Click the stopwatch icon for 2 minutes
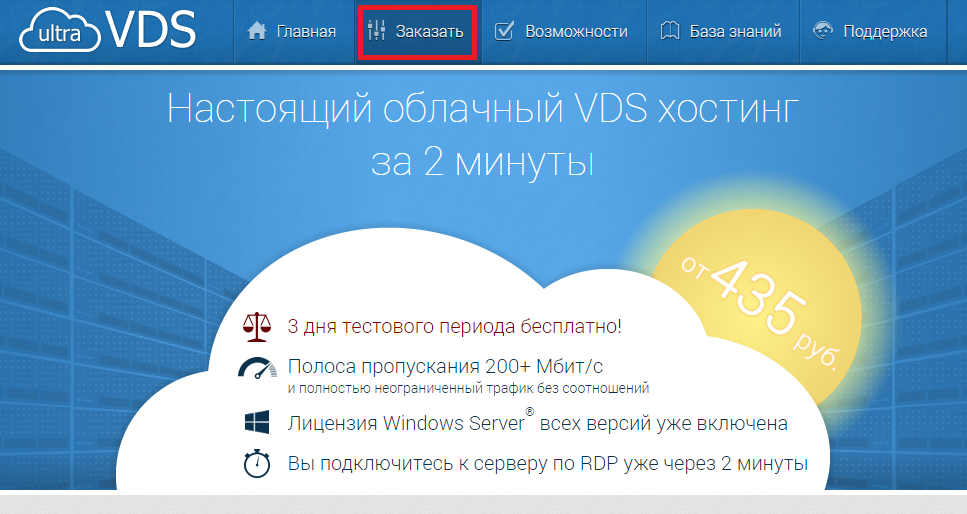967x514 pixels. pyautogui.click(x=257, y=463)
